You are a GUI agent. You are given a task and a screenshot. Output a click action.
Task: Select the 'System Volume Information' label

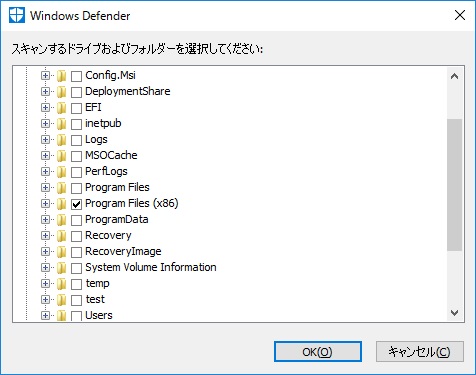point(151,267)
